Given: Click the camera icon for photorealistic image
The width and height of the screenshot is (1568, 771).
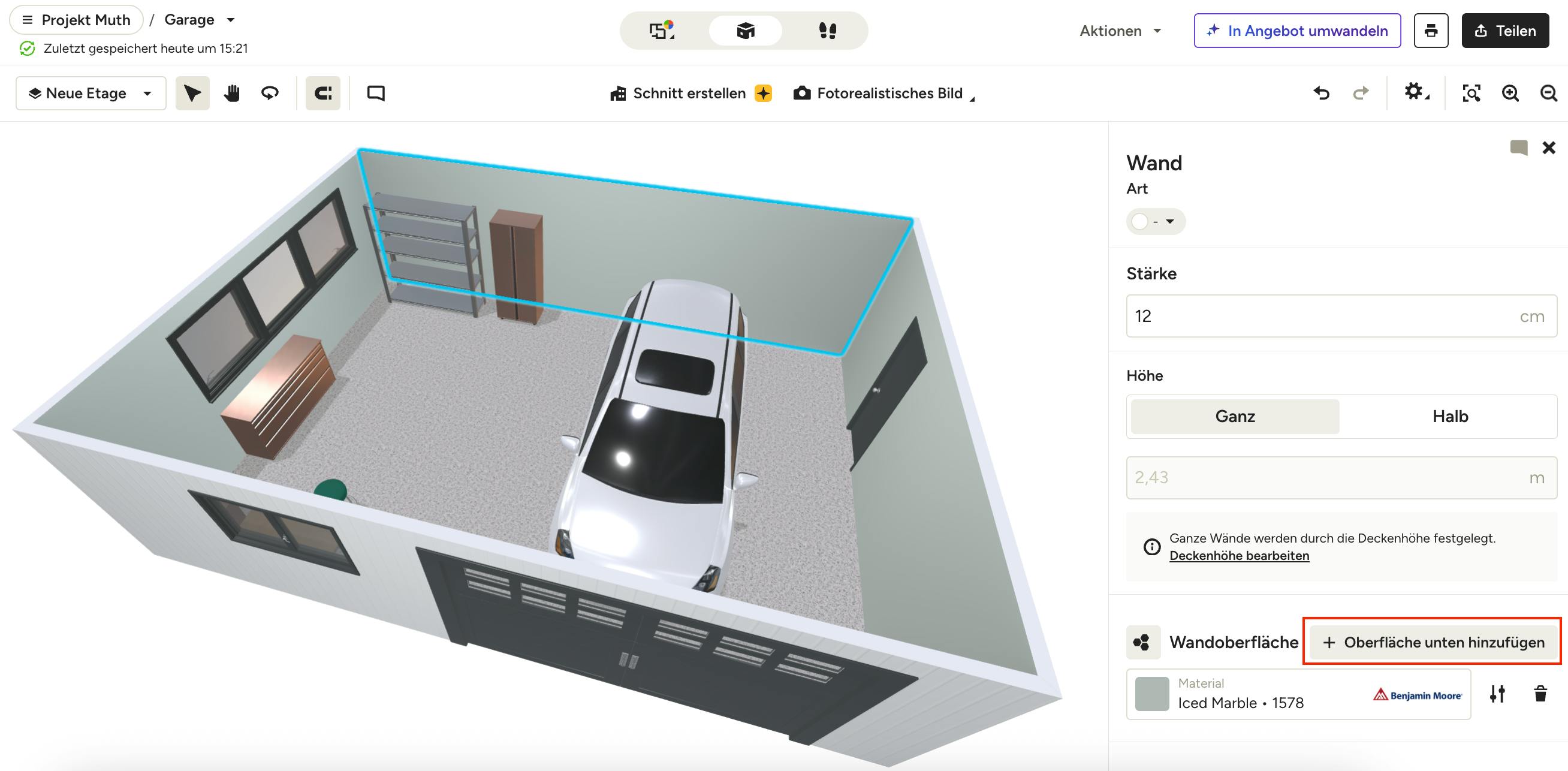Looking at the screenshot, I should [x=801, y=93].
